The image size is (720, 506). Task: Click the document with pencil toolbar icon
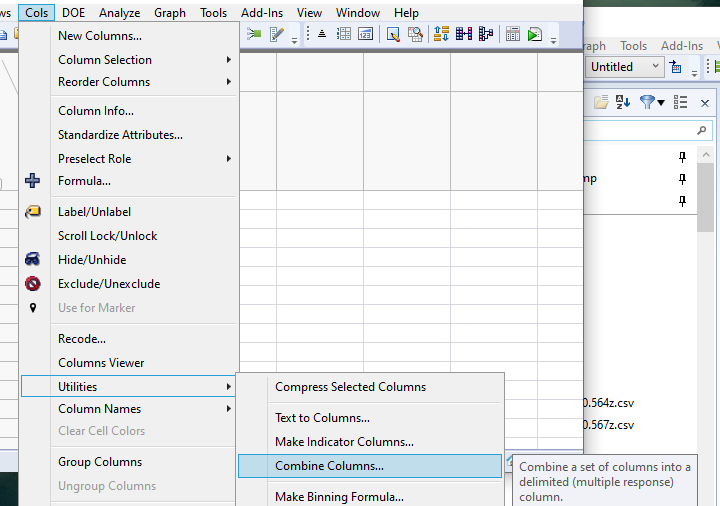pos(277,34)
